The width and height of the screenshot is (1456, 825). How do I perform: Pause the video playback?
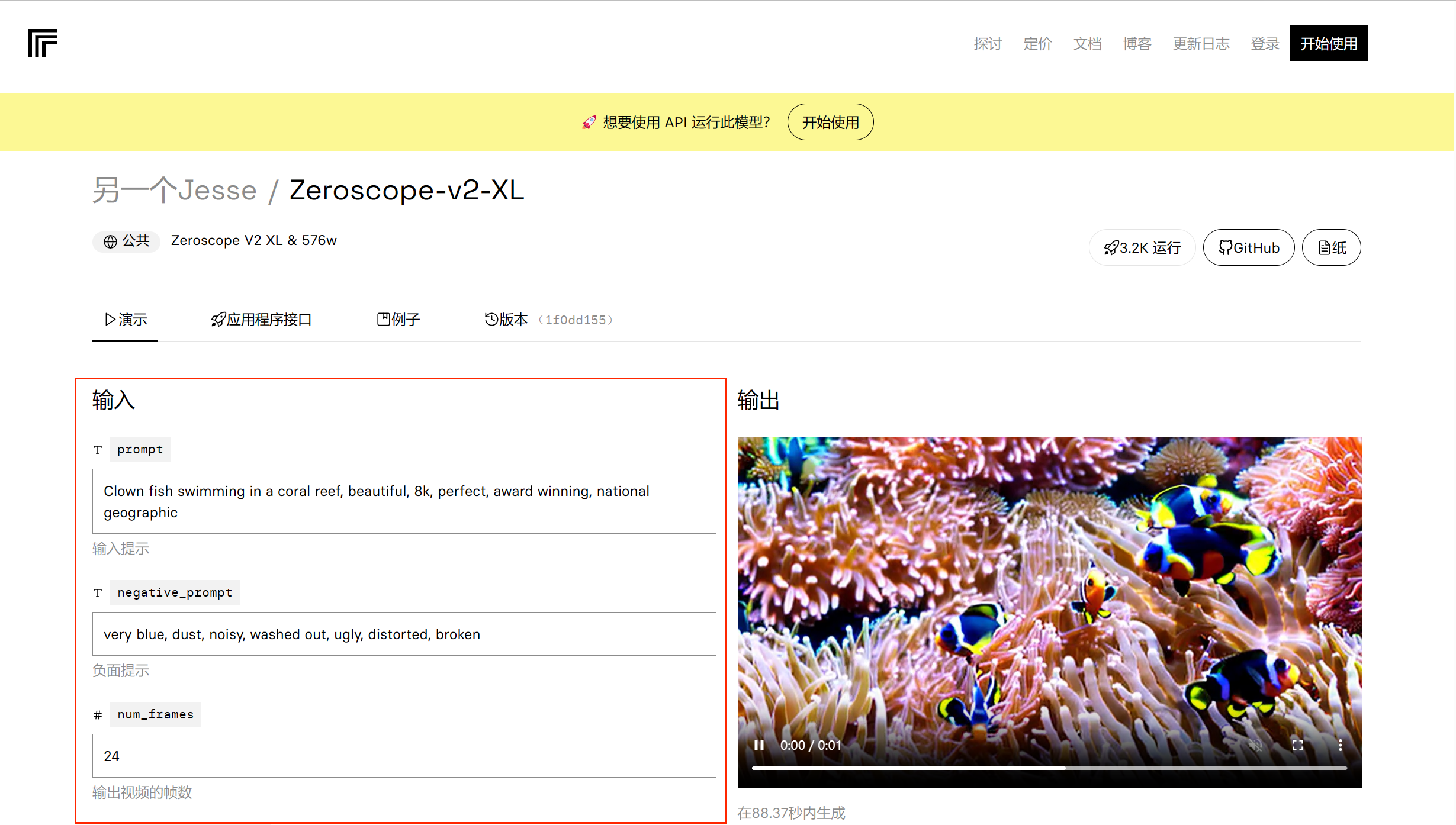(758, 745)
